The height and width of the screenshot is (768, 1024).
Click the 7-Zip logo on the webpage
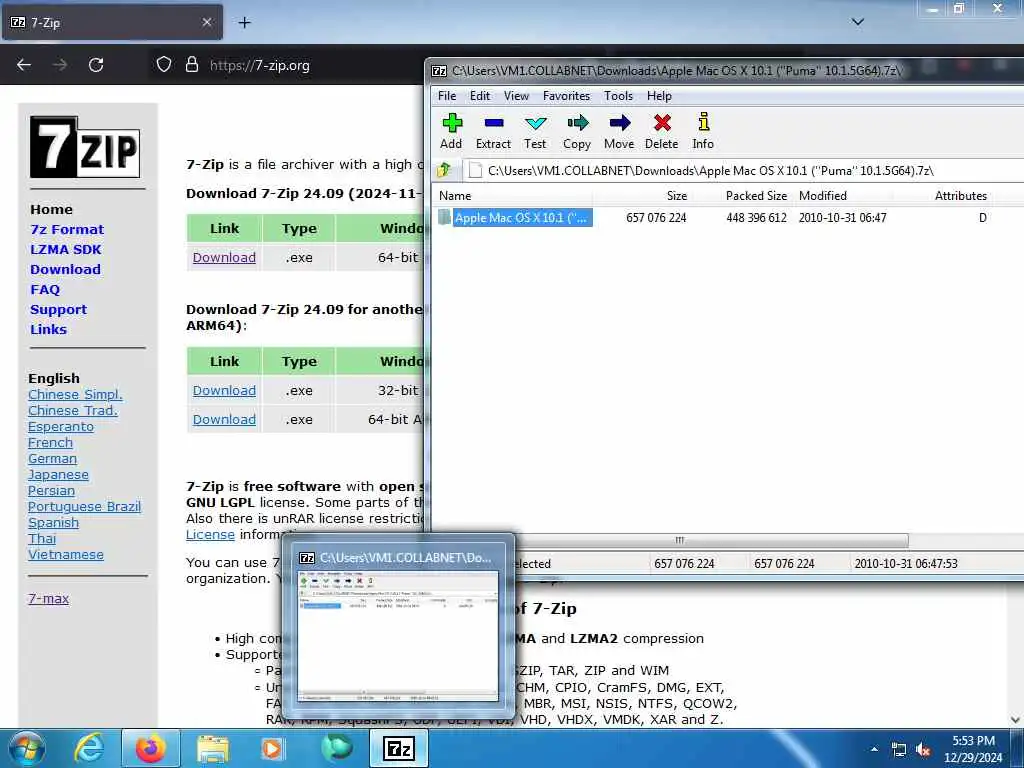pyautogui.click(x=85, y=147)
